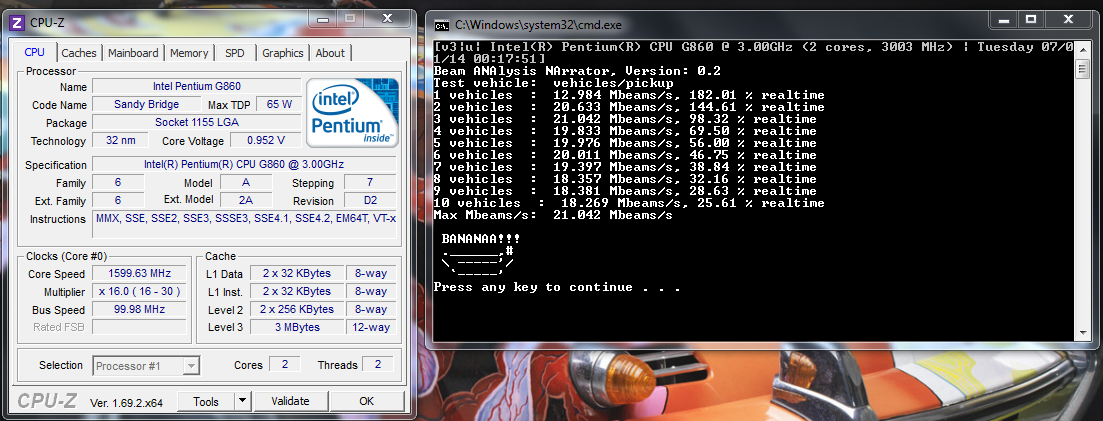Select the Memory tab

(189, 53)
